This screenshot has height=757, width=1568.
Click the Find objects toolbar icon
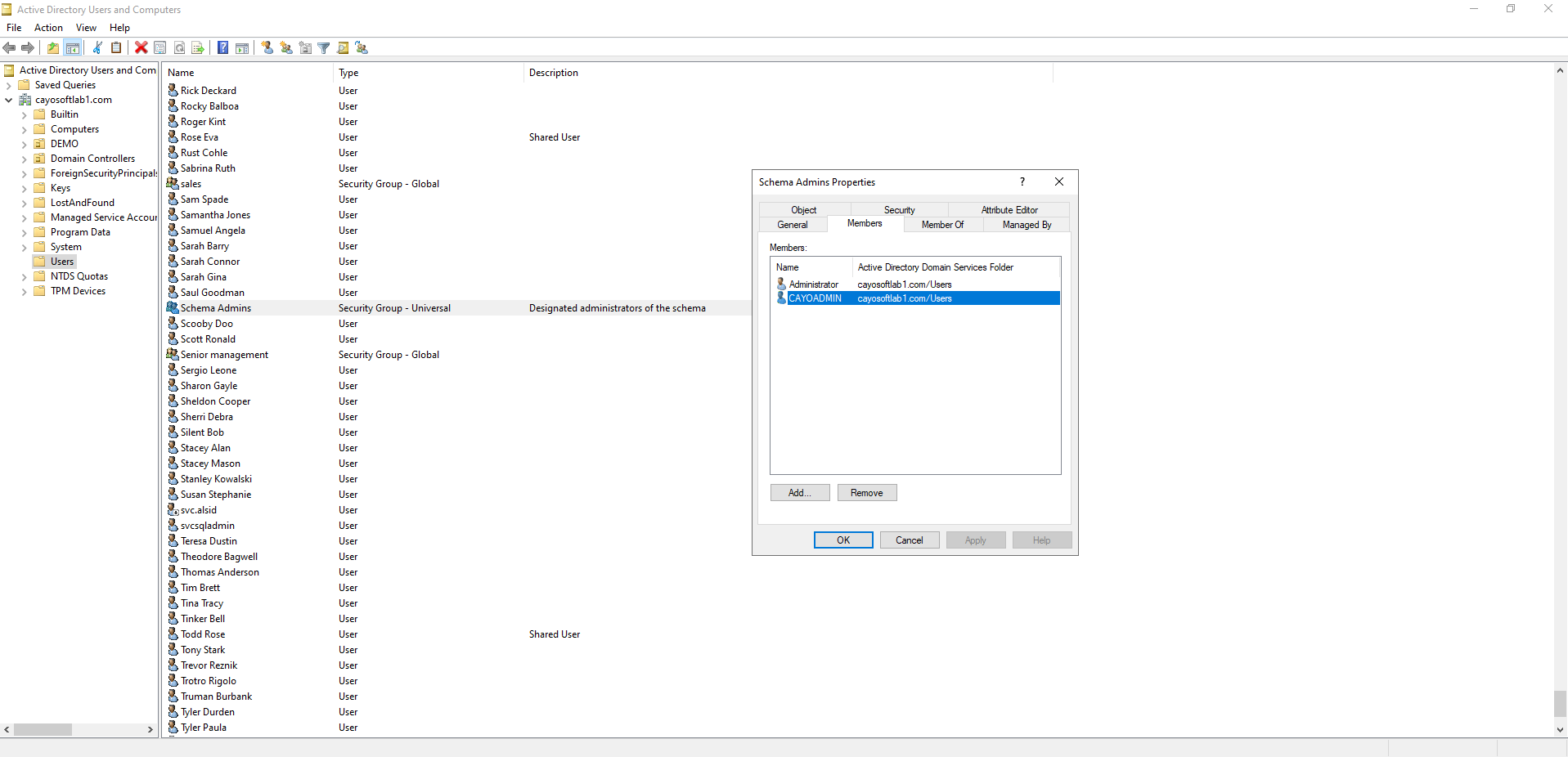343,48
